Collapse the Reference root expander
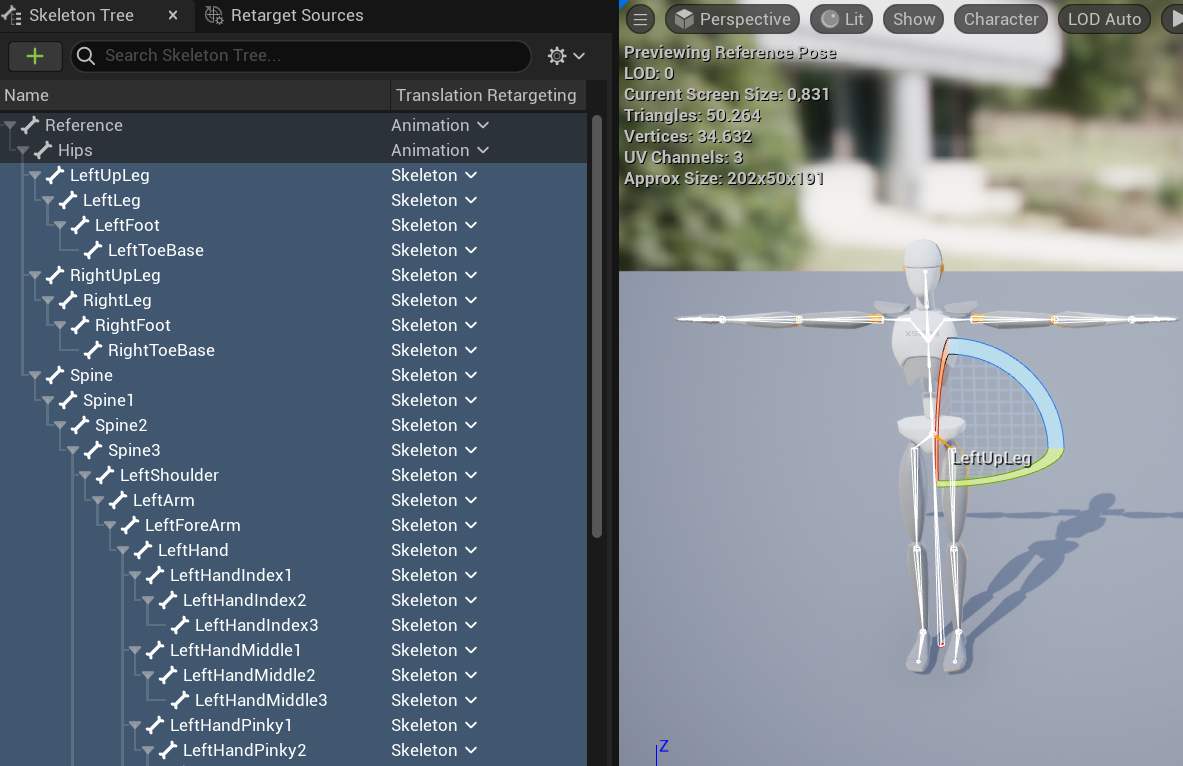 [10, 125]
